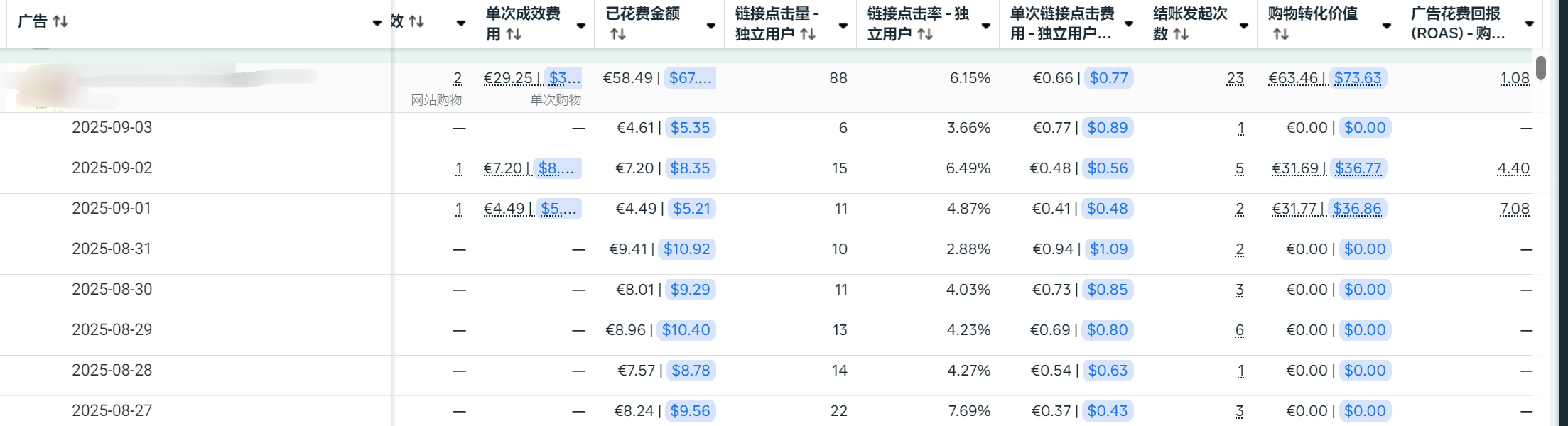The width and height of the screenshot is (1568, 426).
Task: Open the 结账发起次数 column dropdown arrow
Action: pyautogui.click(x=1243, y=26)
